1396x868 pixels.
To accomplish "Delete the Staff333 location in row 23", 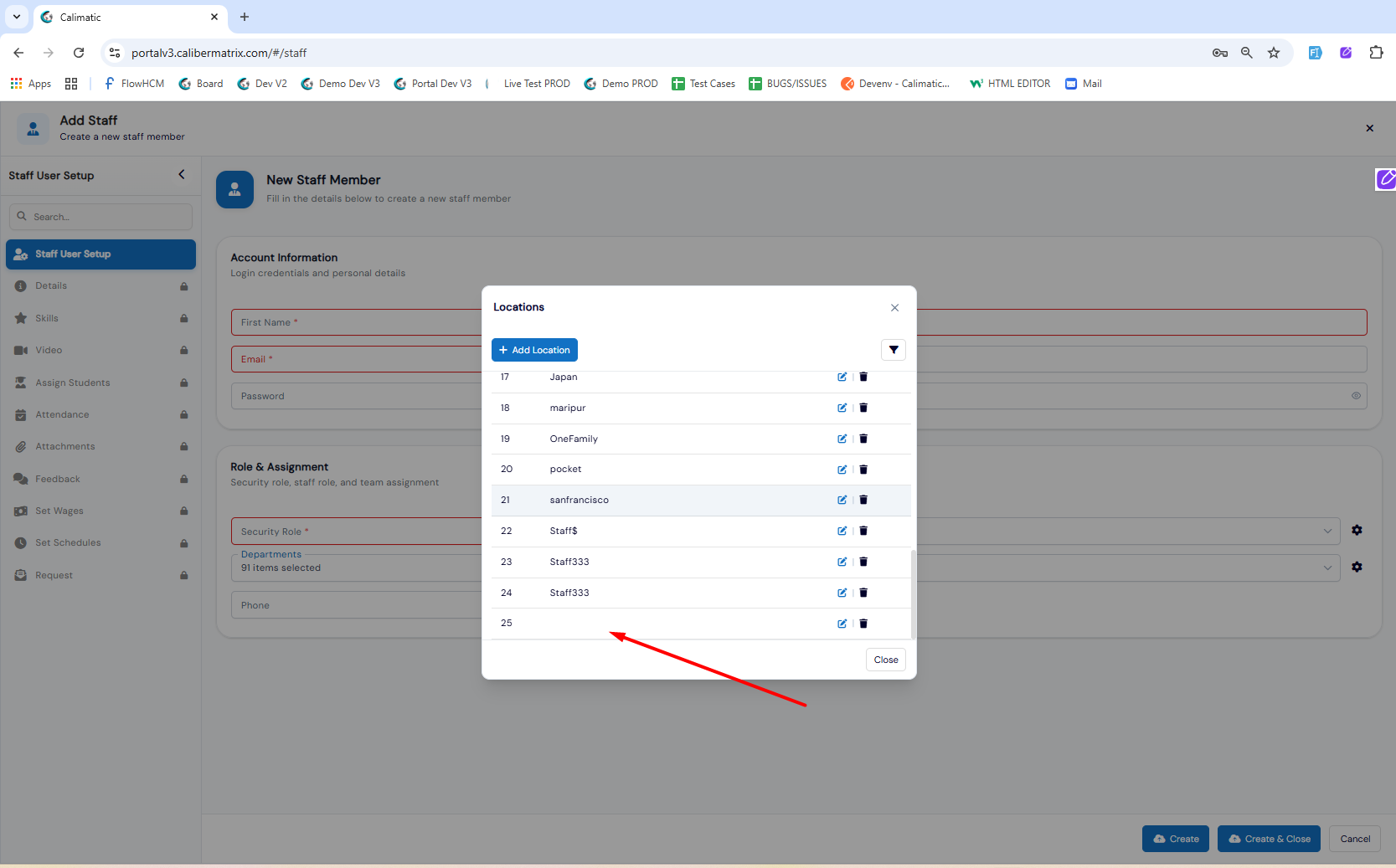I will 863,562.
